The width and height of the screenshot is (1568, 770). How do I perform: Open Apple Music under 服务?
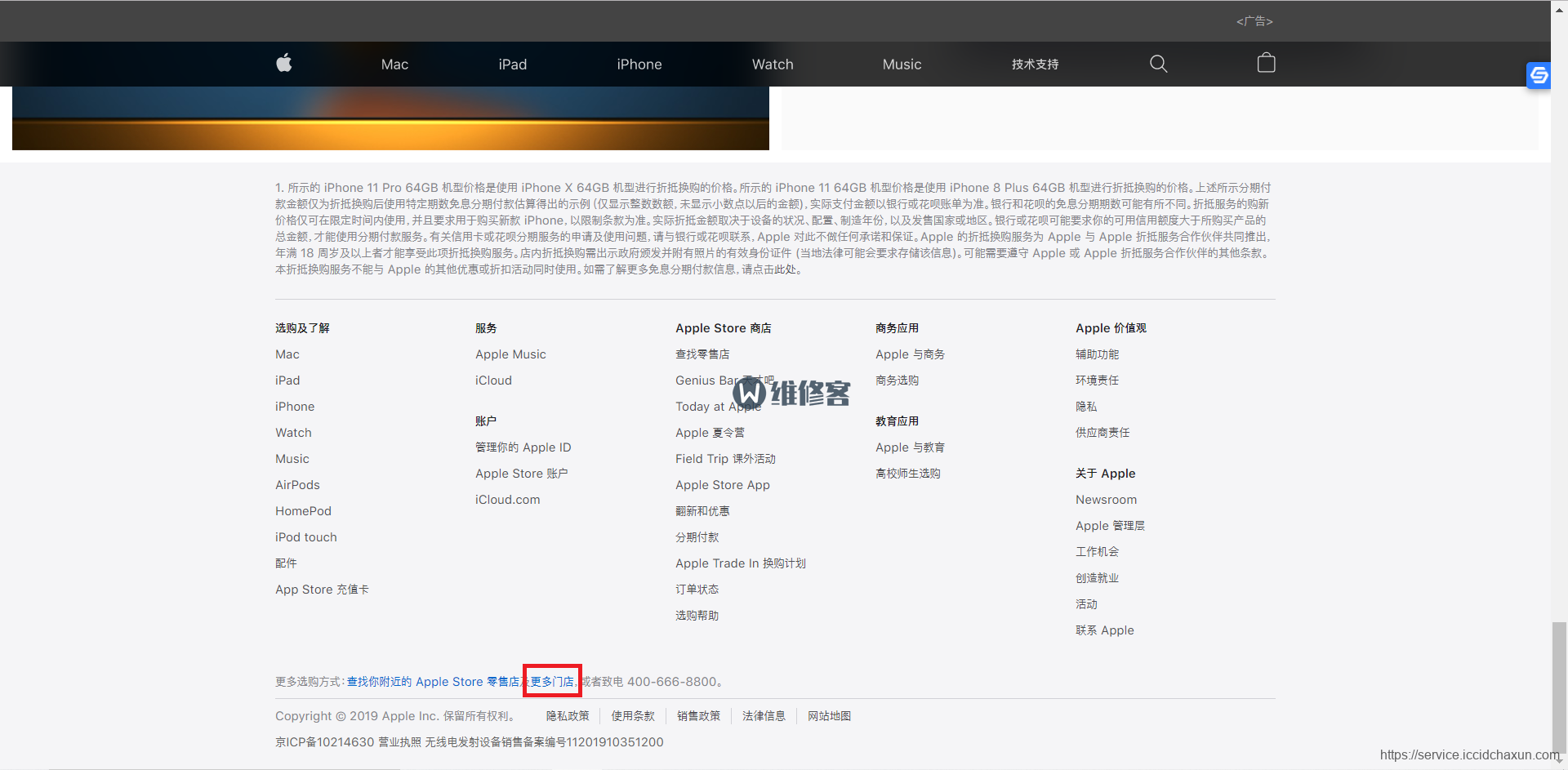pos(510,354)
